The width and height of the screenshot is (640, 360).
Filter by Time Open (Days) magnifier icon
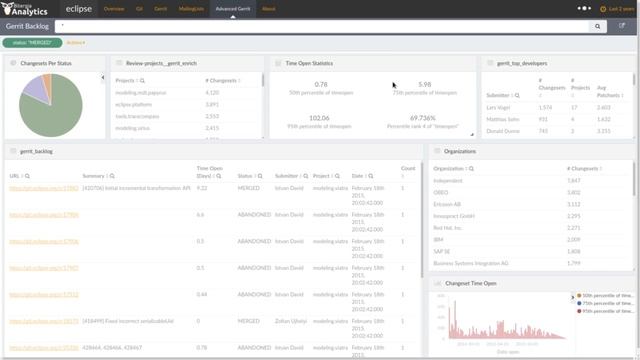point(219,176)
